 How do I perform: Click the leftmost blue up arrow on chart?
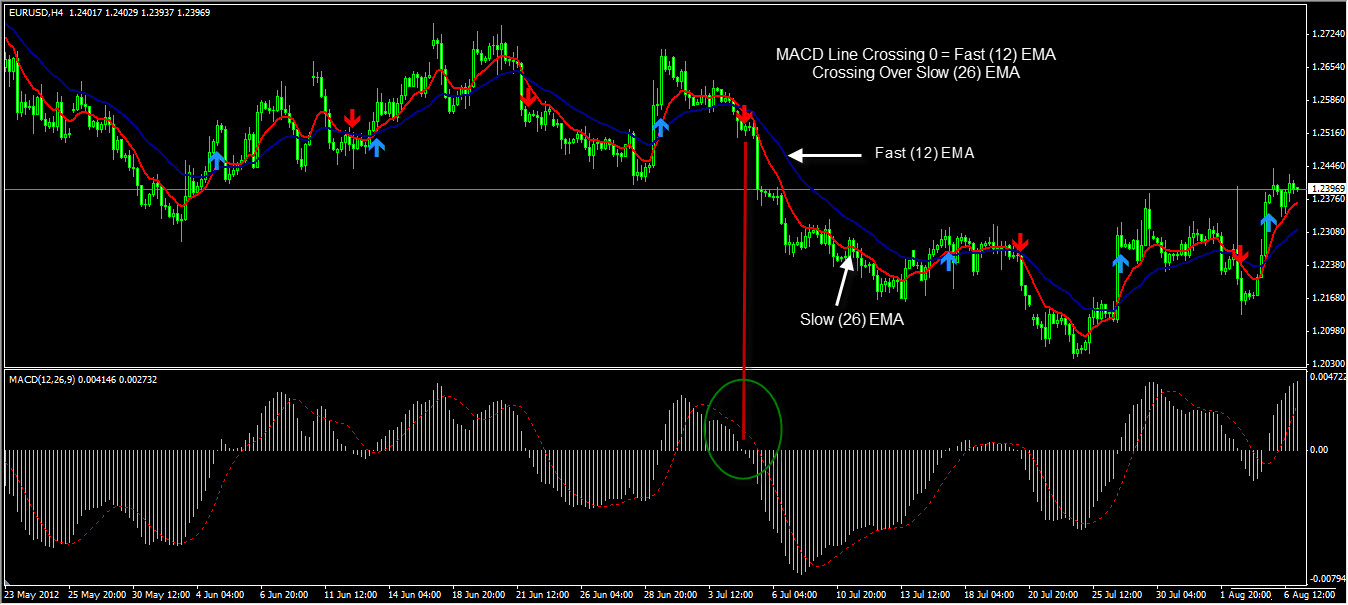[217, 160]
